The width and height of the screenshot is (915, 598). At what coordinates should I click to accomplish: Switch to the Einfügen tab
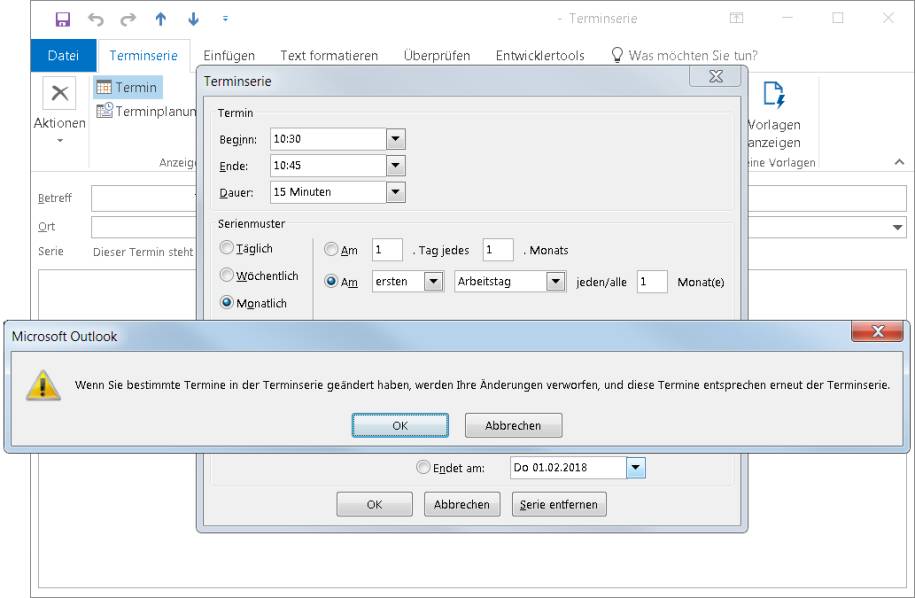point(228,56)
